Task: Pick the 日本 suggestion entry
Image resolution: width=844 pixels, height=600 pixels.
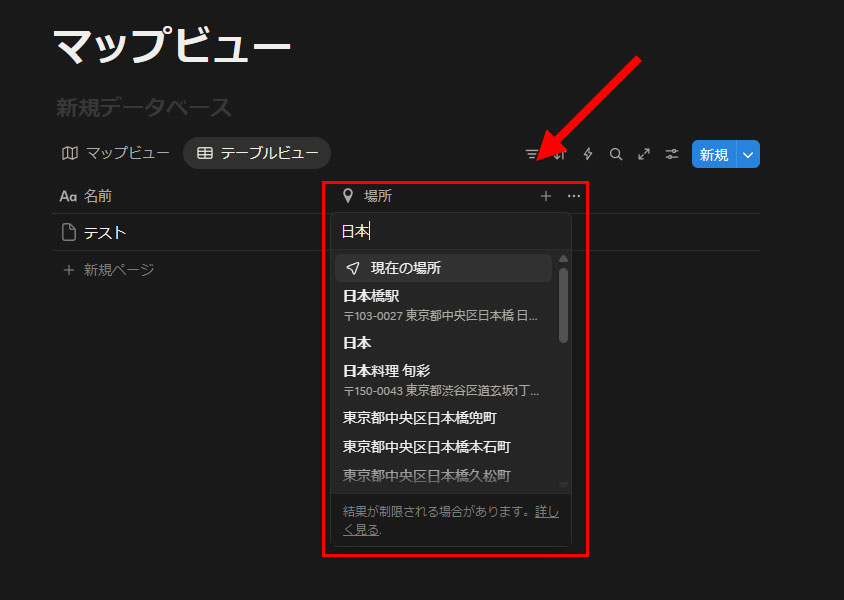Action: click(358, 343)
